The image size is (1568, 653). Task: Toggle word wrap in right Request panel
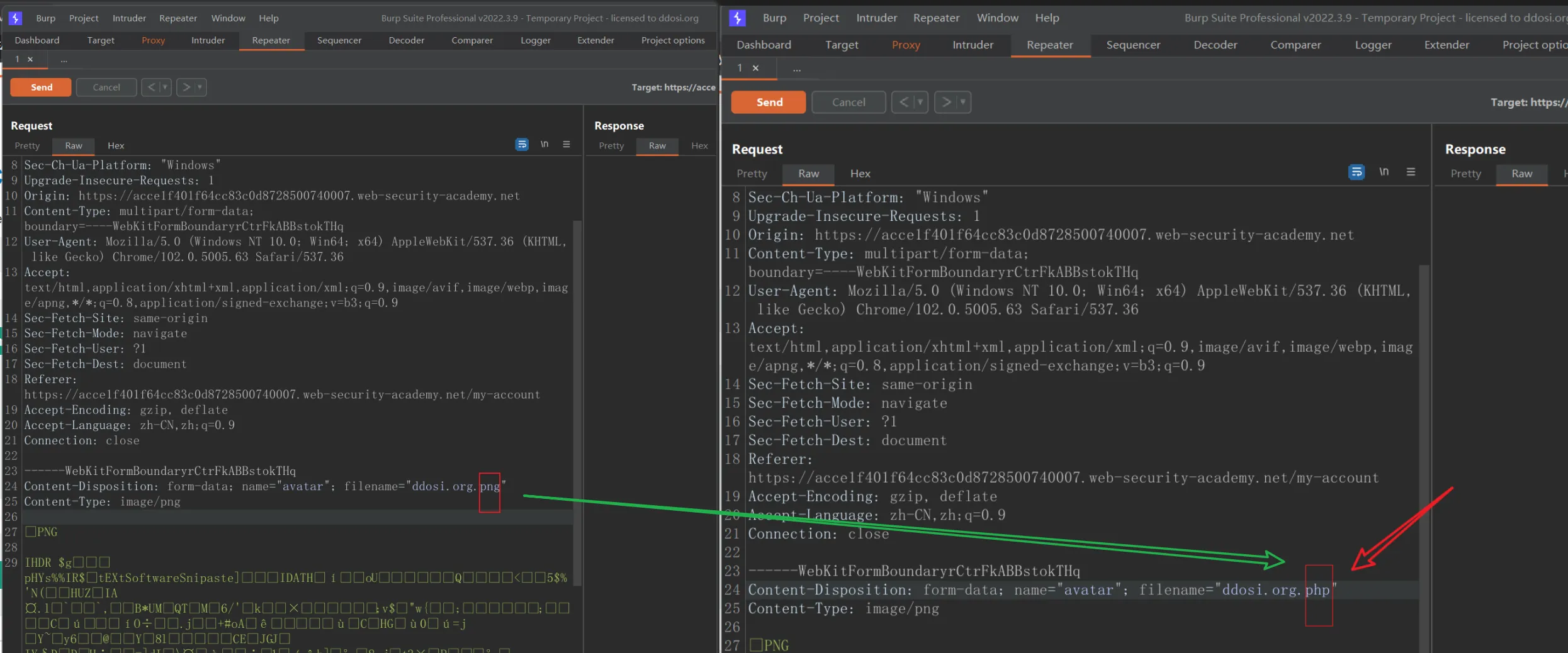click(1356, 172)
